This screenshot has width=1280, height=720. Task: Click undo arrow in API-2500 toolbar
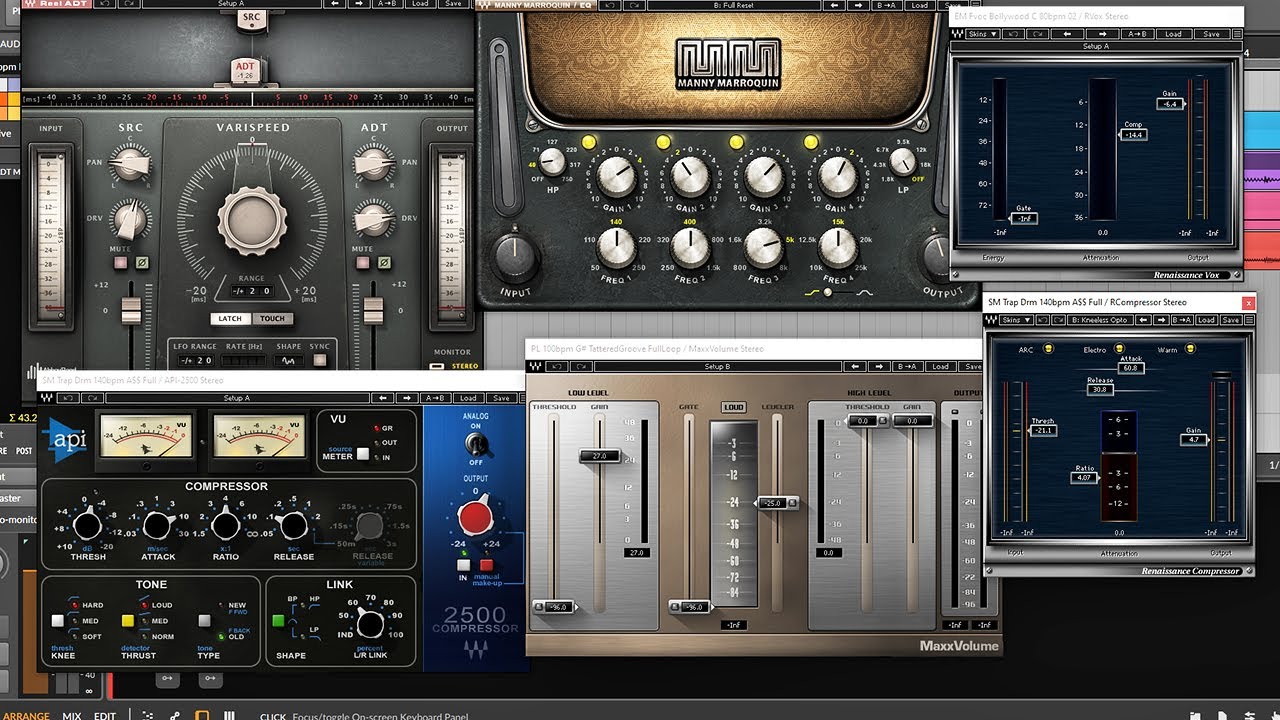69,398
